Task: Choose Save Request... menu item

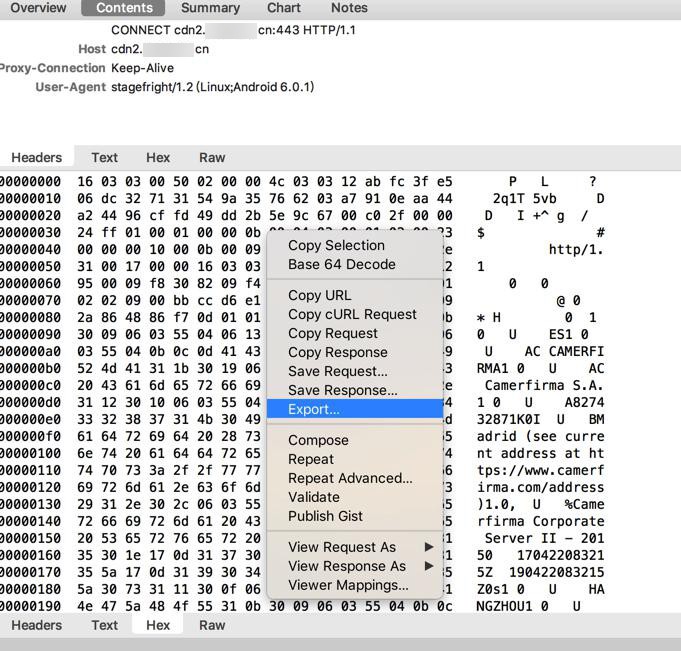Action: click(355, 371)
